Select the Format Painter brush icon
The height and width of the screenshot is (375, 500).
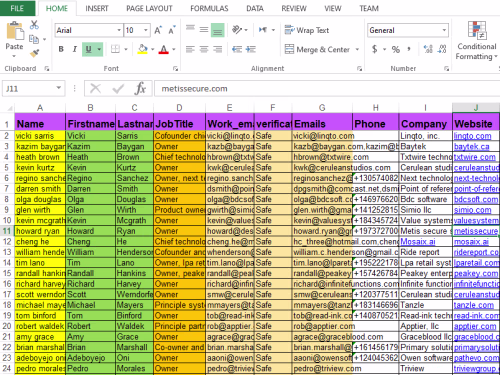pyautogui.click(x=34, y=53)
